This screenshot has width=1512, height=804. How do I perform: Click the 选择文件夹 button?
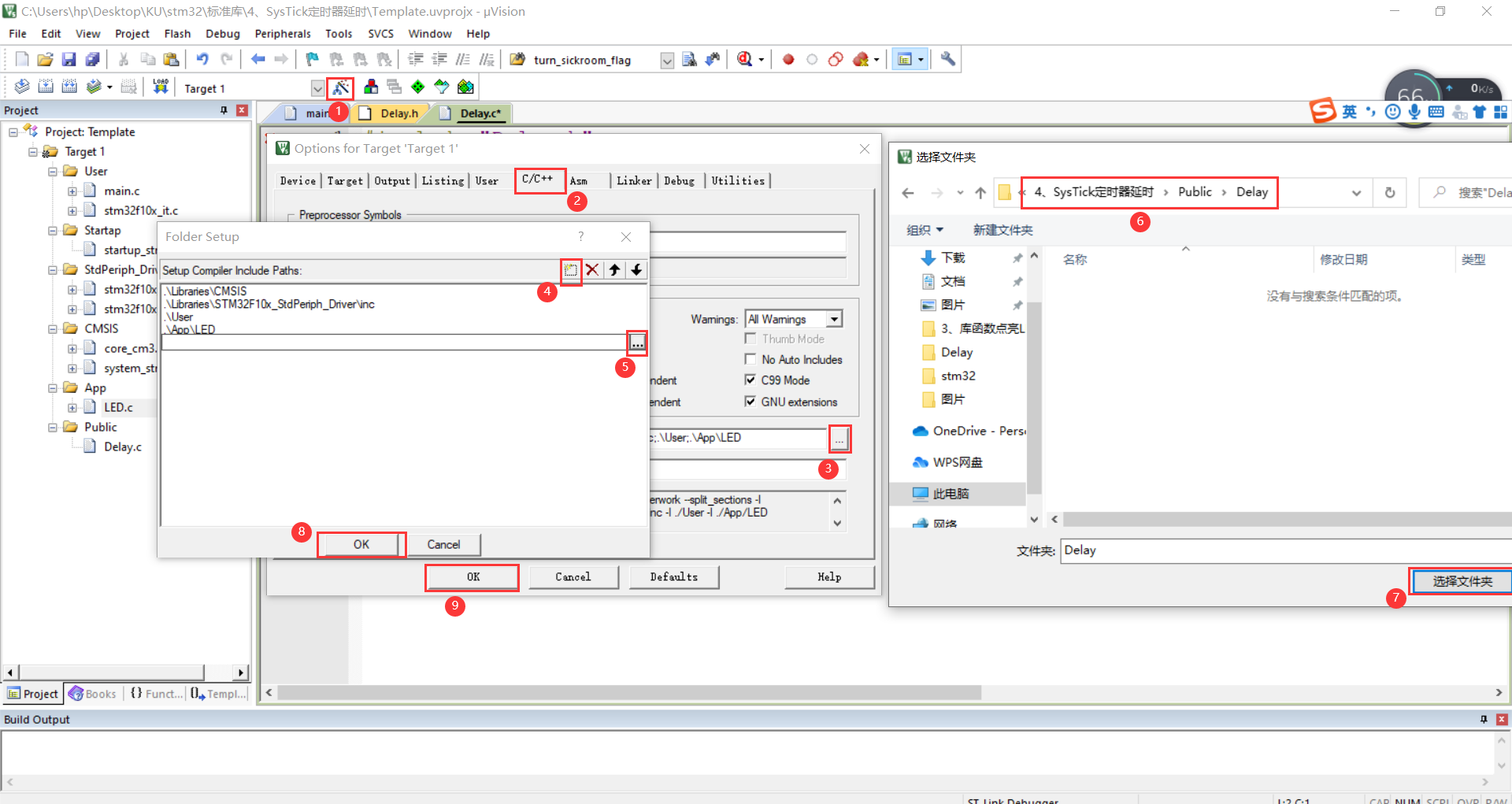click(1462, 581)
